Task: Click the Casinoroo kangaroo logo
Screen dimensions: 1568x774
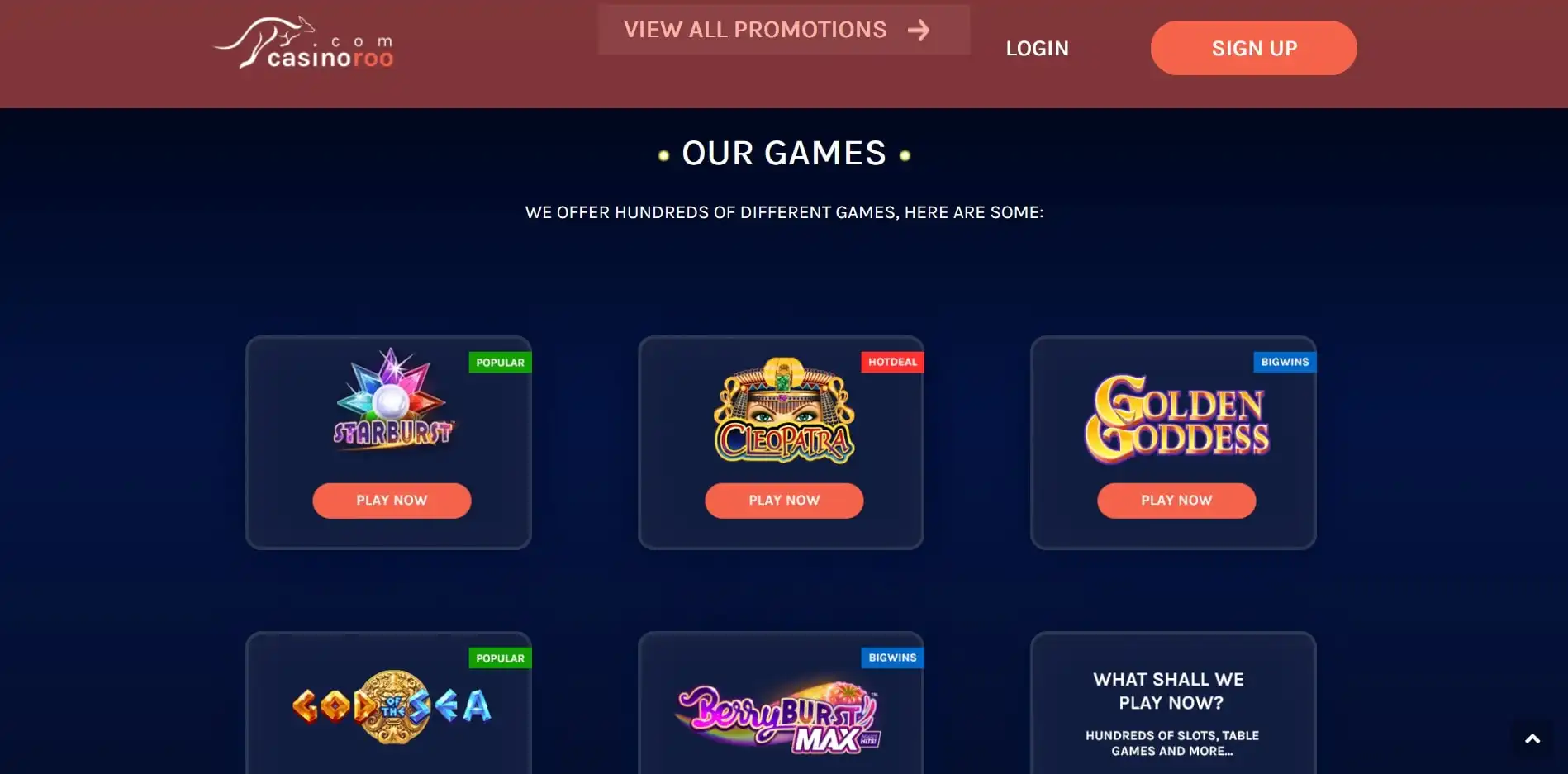Action: click(x=304, y=43)
